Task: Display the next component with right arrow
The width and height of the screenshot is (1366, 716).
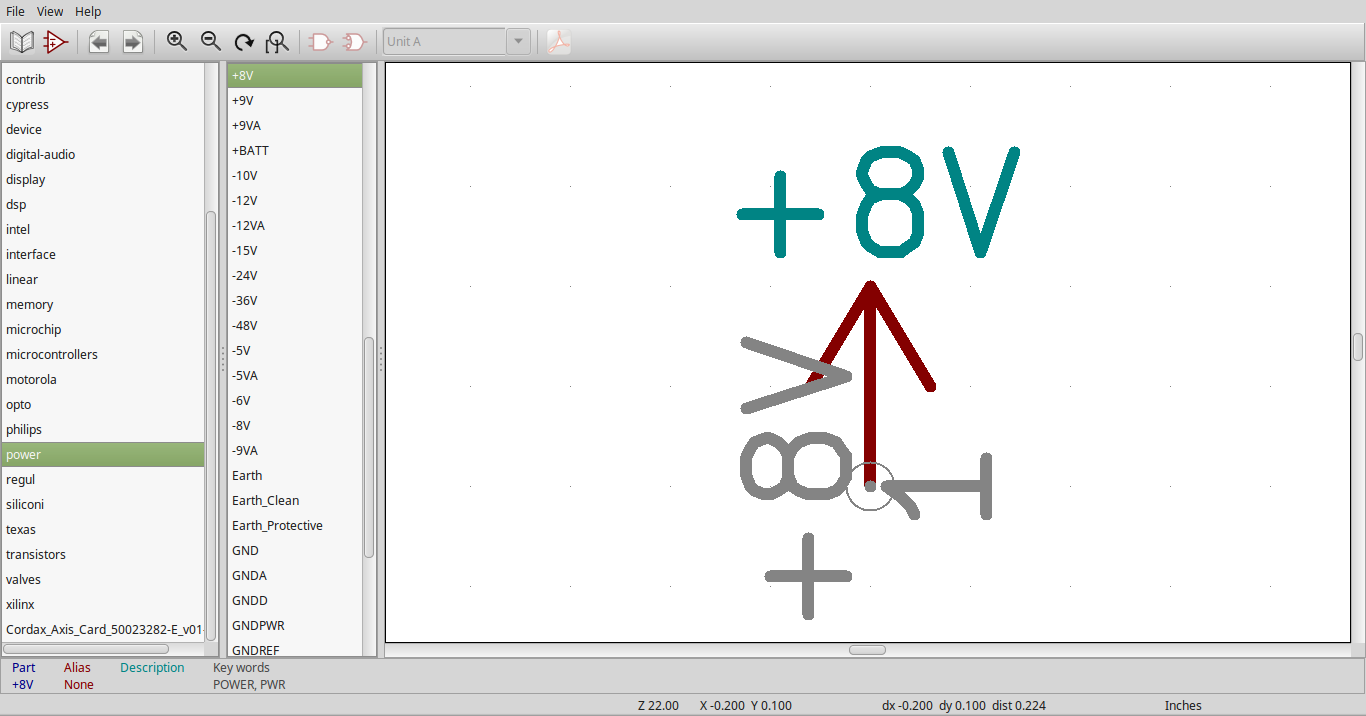Action: [x=132, y=42]
